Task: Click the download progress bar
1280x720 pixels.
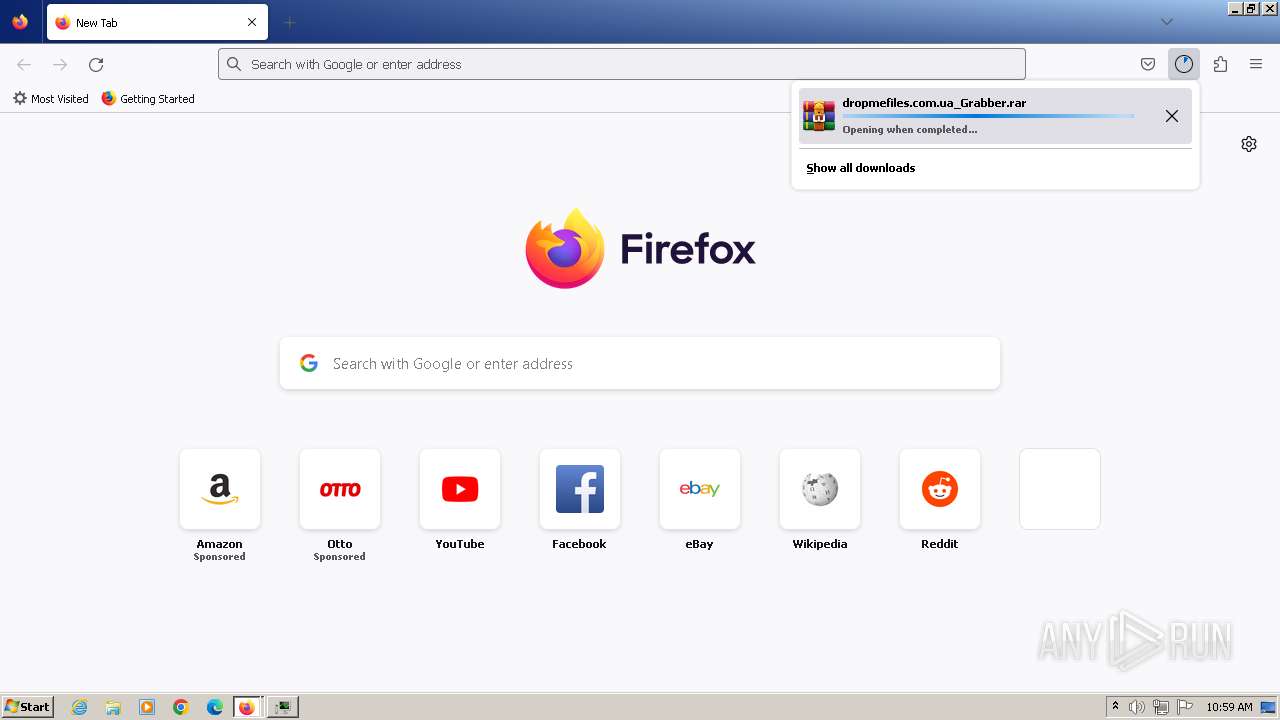Action: [988, 116]
